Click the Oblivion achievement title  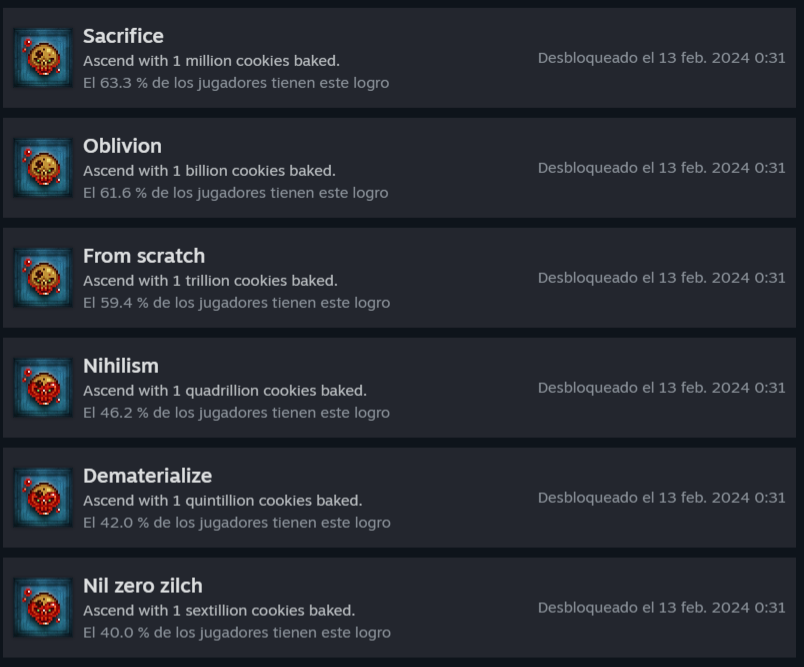[122, 146]
